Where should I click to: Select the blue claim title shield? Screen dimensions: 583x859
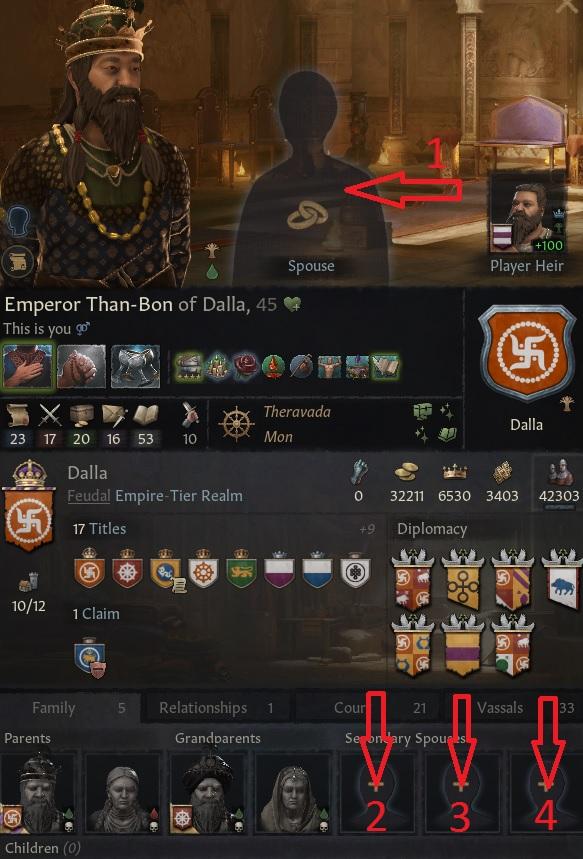pos(89,654)
